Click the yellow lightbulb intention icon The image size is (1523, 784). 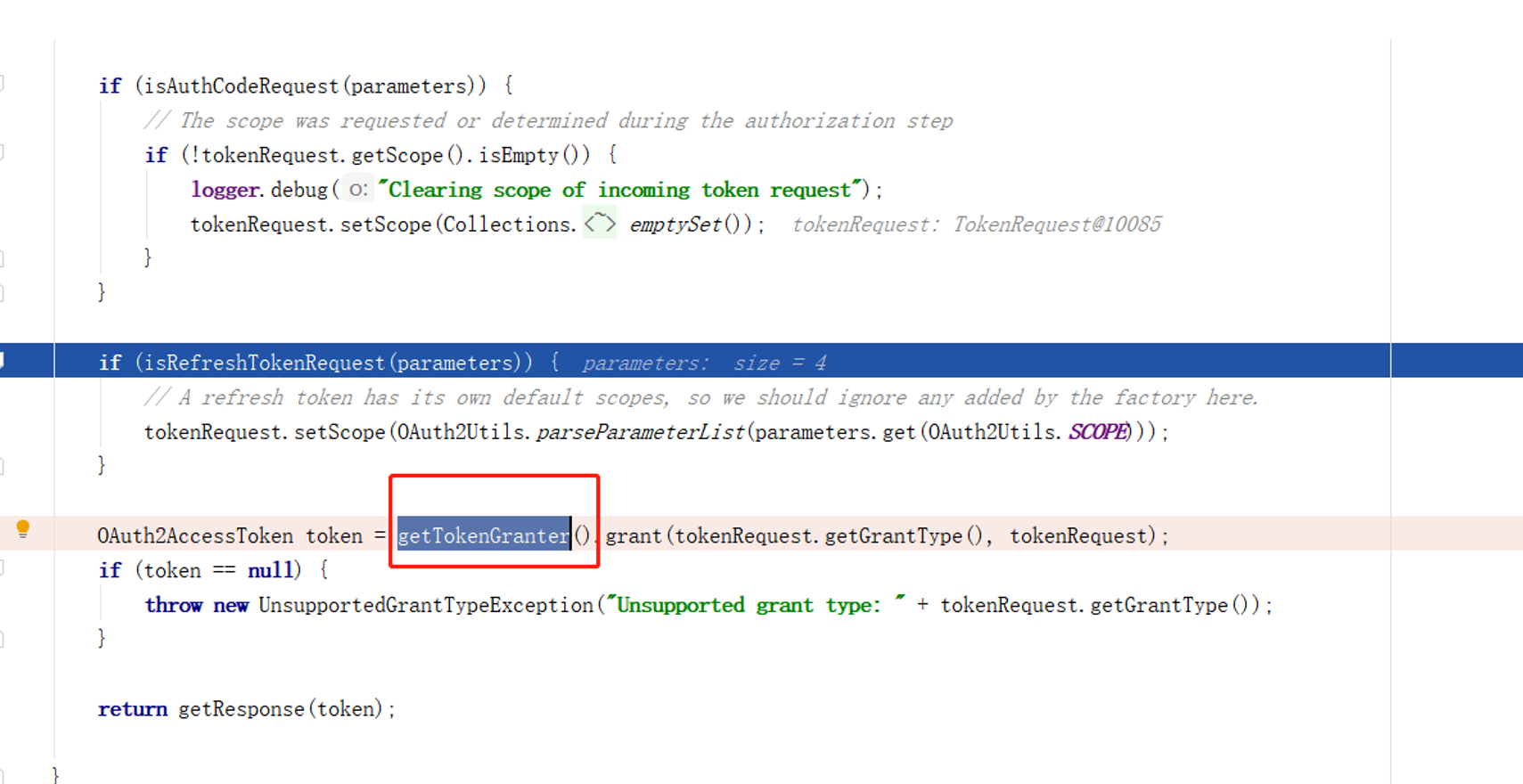point(23,528)
